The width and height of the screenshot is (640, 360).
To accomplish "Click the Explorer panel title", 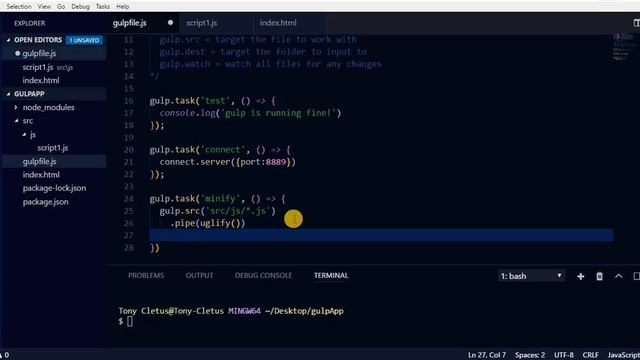I will 29,23.
